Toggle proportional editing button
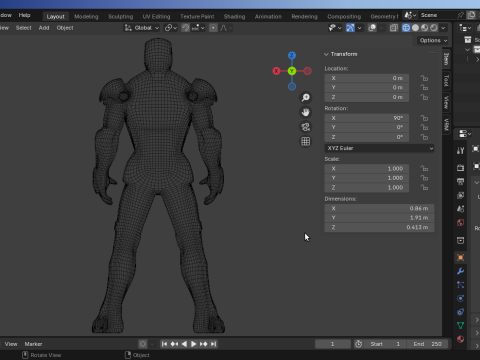 pos(213,28)
